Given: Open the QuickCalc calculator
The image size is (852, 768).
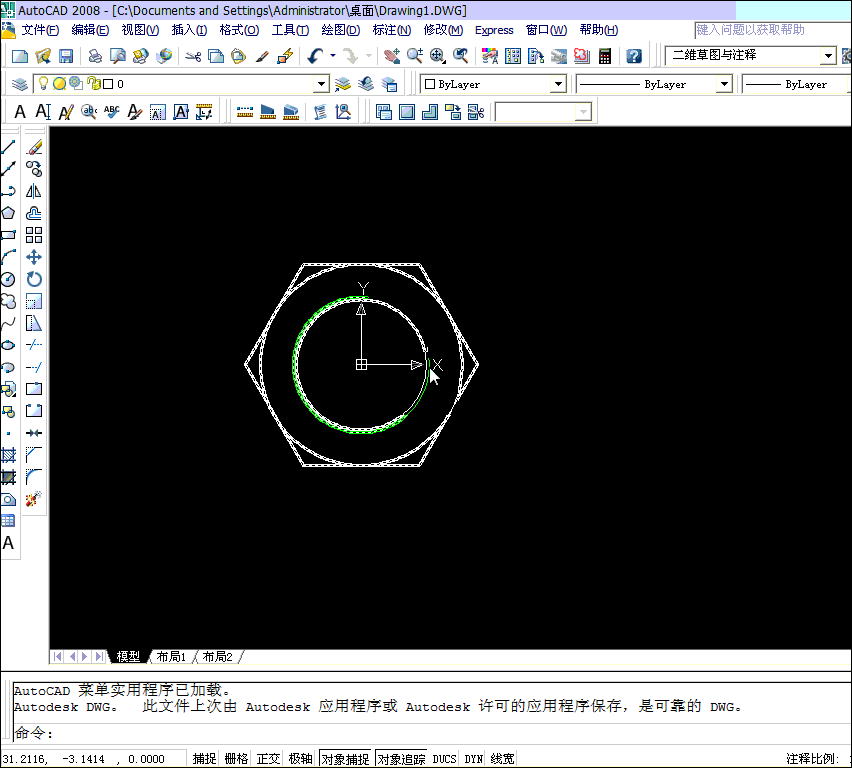Looking at the screenshot, I should 605,56.
